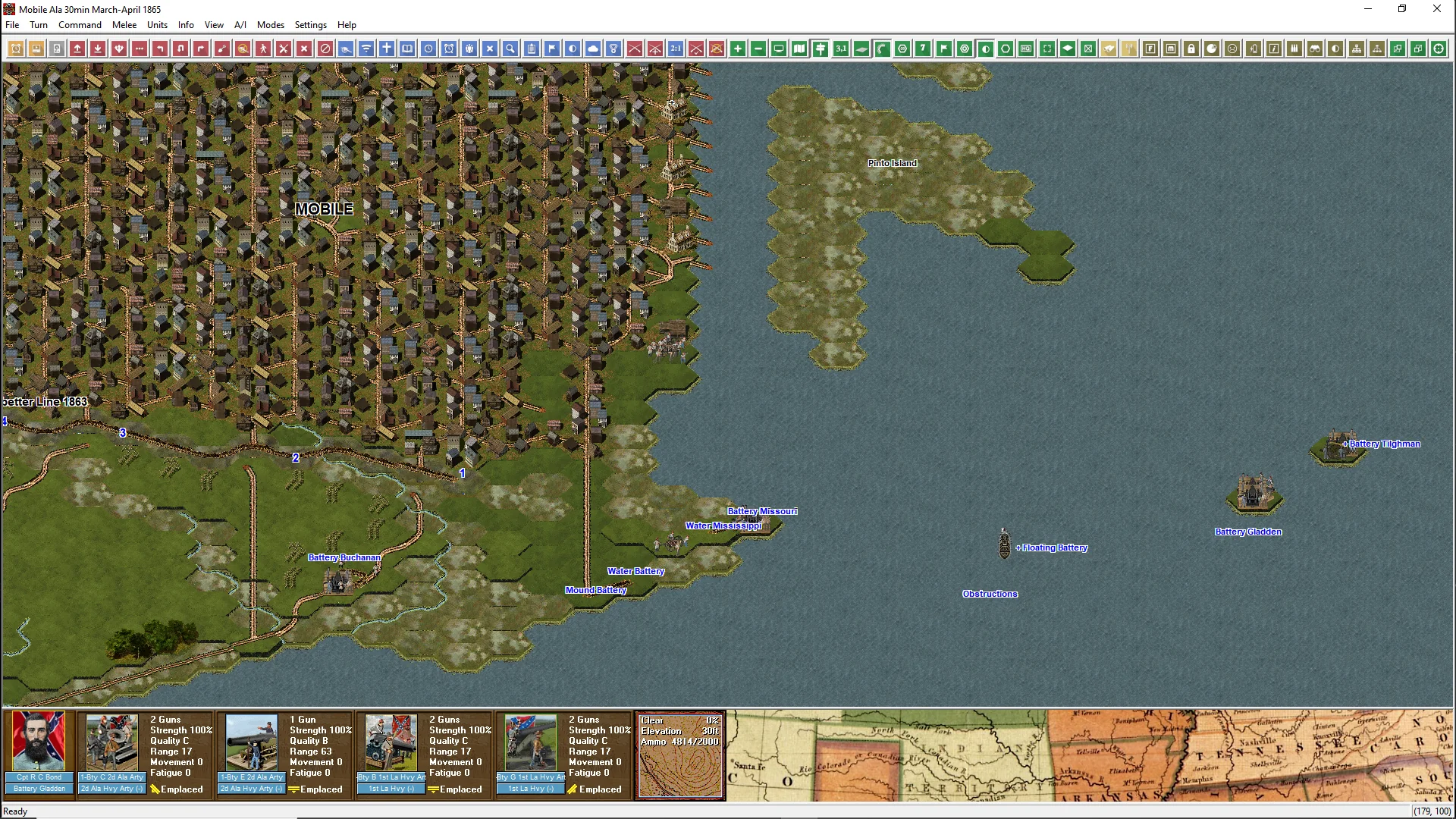Click the zoom in plus icon

[738, 49]
